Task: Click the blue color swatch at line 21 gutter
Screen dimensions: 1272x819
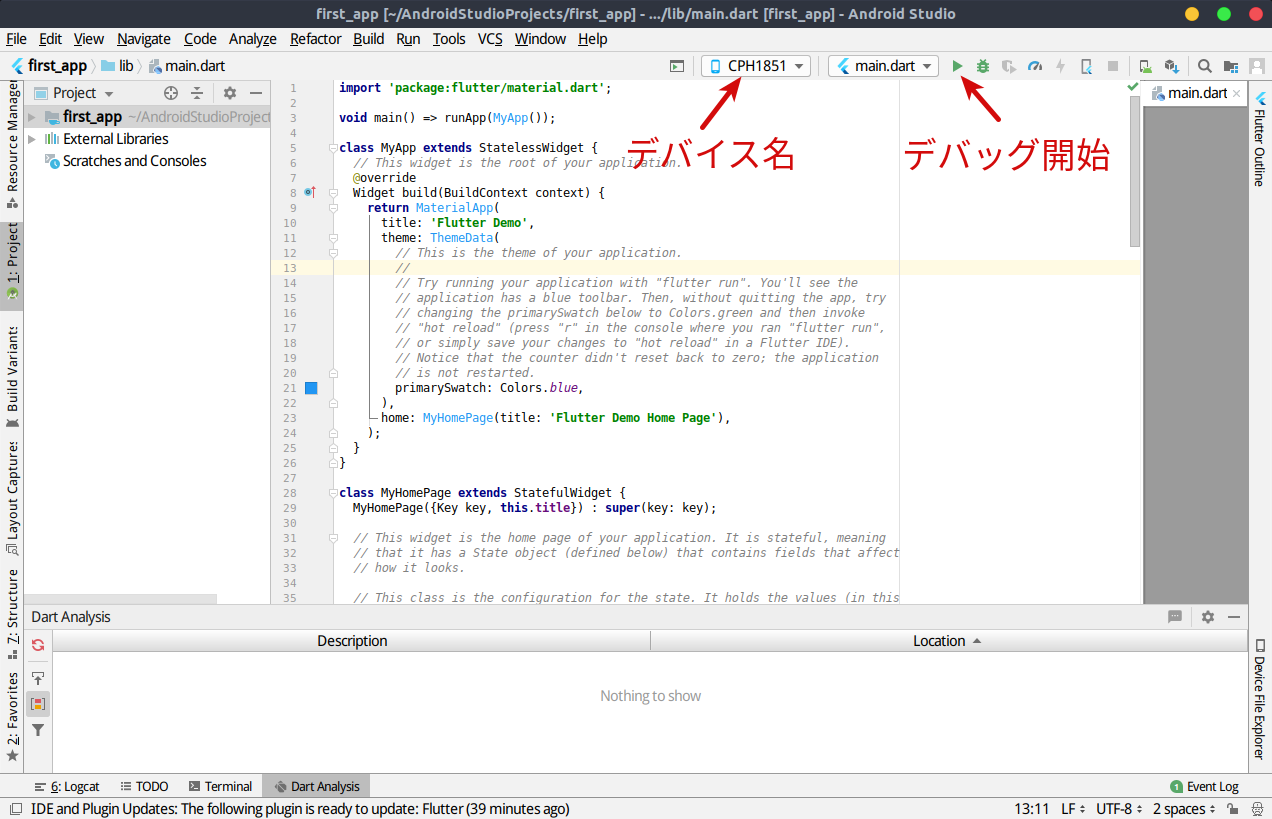Action: coord(311,388)
